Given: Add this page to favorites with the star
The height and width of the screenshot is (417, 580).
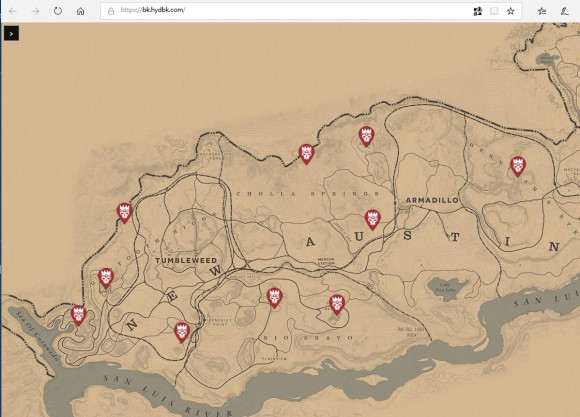Looking at the screenshot, I should 510,11.
